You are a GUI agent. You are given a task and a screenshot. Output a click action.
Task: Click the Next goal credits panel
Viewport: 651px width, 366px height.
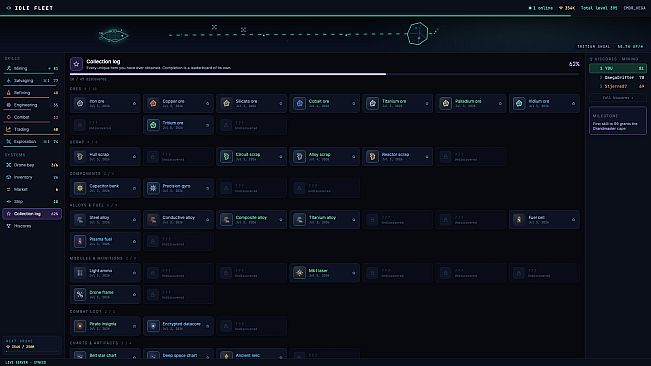pos(32,344)
